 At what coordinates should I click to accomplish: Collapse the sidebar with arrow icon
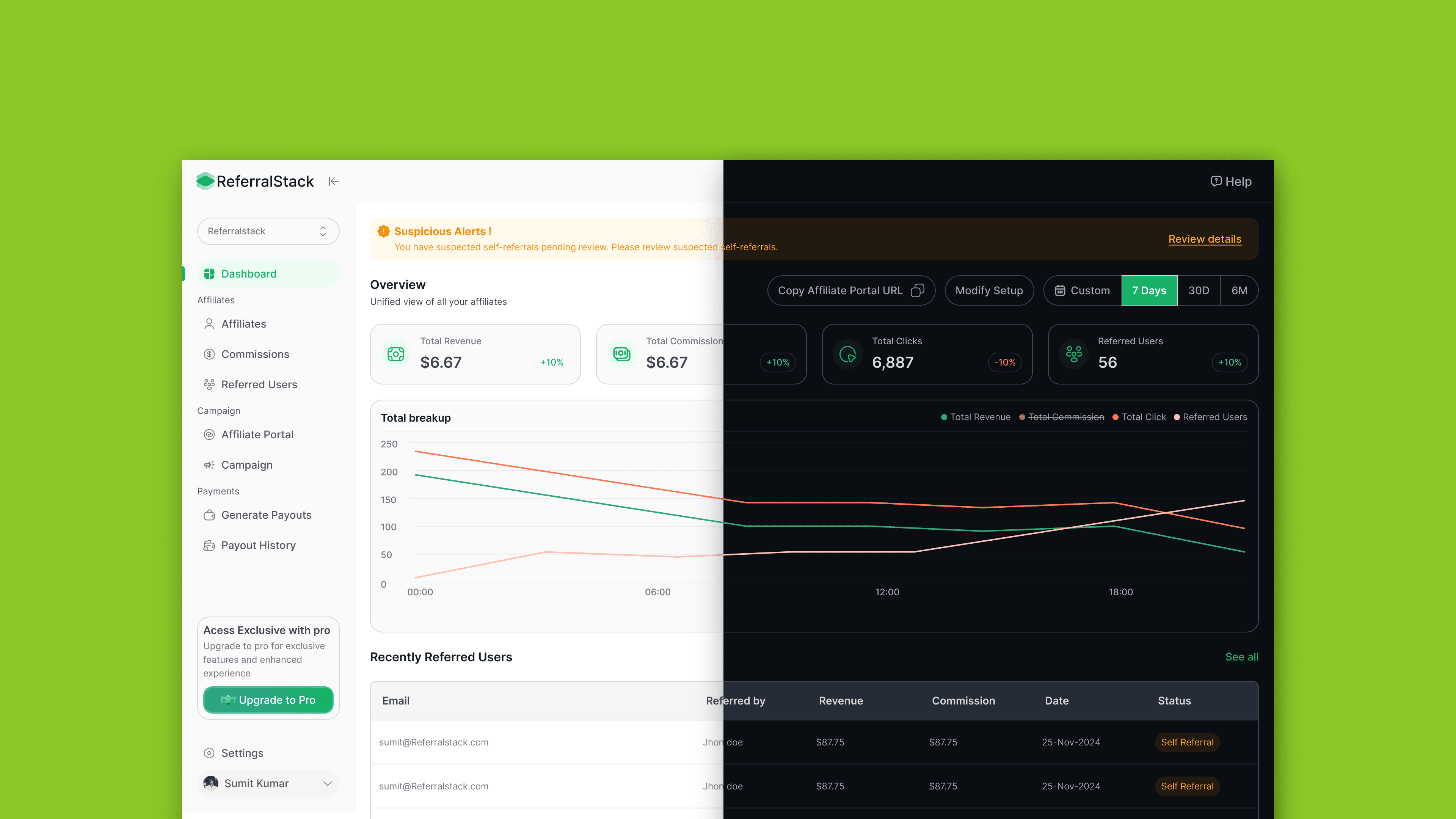coord(334,182)
